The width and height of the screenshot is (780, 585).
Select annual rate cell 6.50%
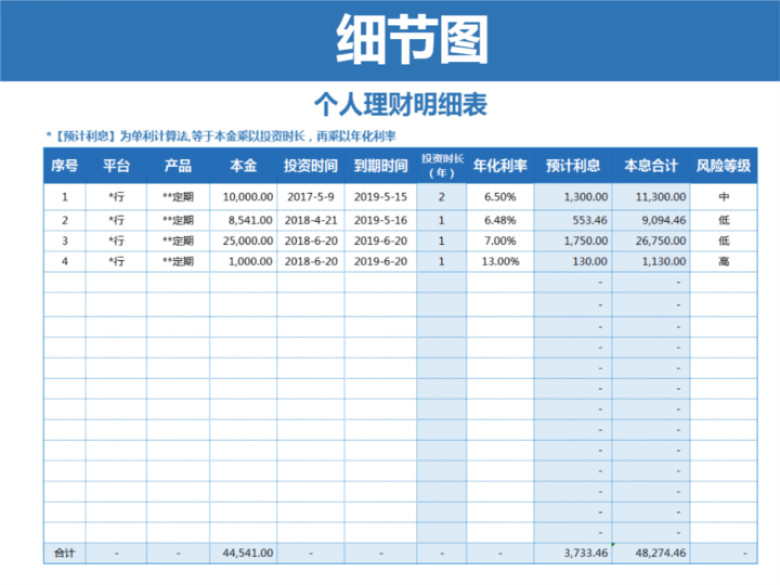500,197
